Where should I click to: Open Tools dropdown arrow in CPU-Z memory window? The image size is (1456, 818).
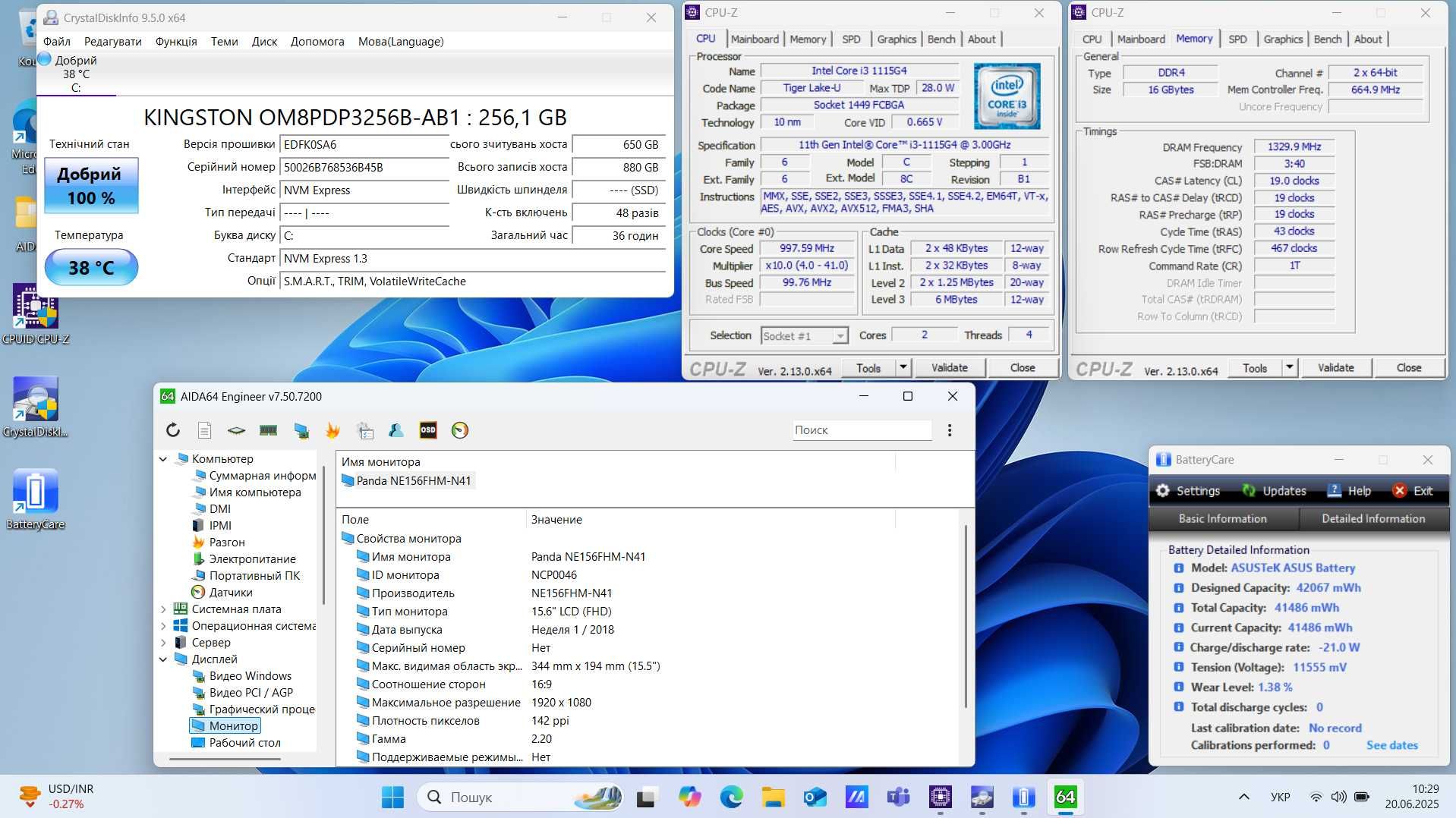pos(1289,368)
